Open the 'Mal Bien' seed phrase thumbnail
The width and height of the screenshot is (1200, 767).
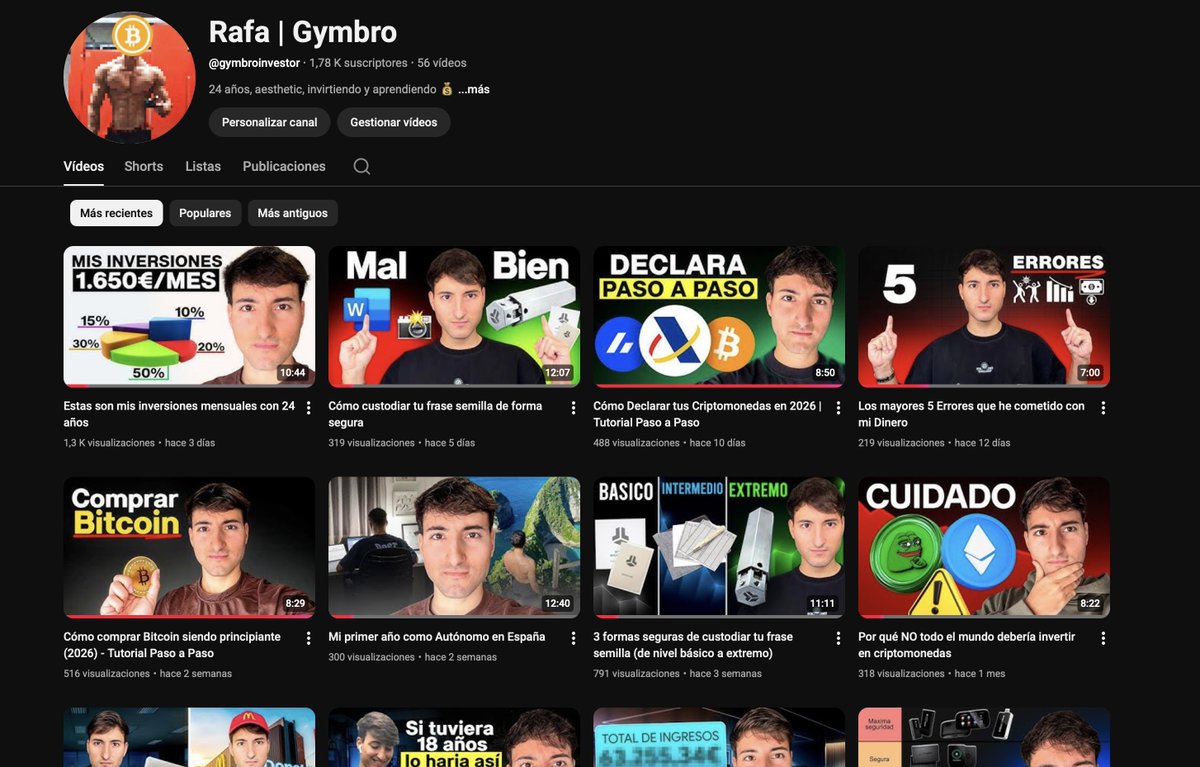tap(454, 316)
